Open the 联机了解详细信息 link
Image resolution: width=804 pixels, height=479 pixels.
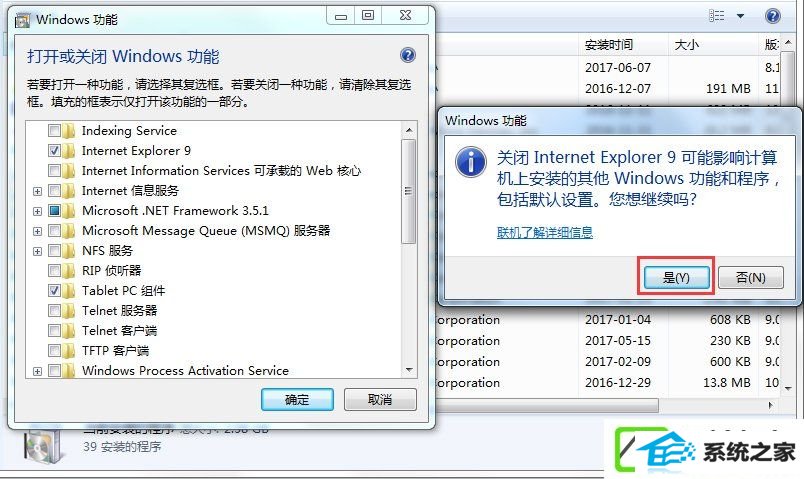tap(545, 233)
